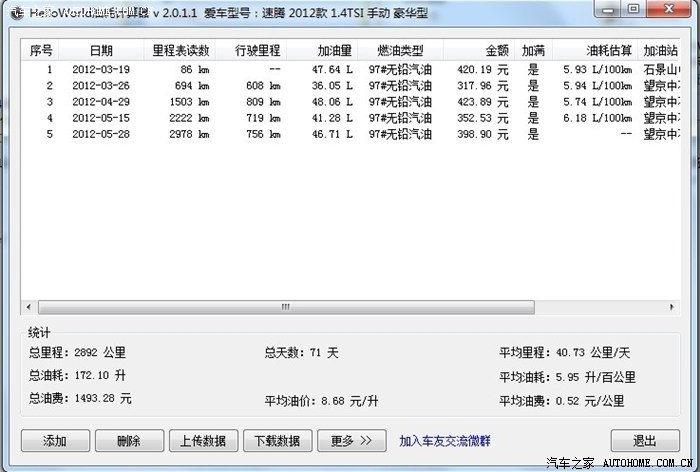Viewport: 700px width, 472px height.
Task: Expand options with 更多 >> button
Action: (352, 441)
